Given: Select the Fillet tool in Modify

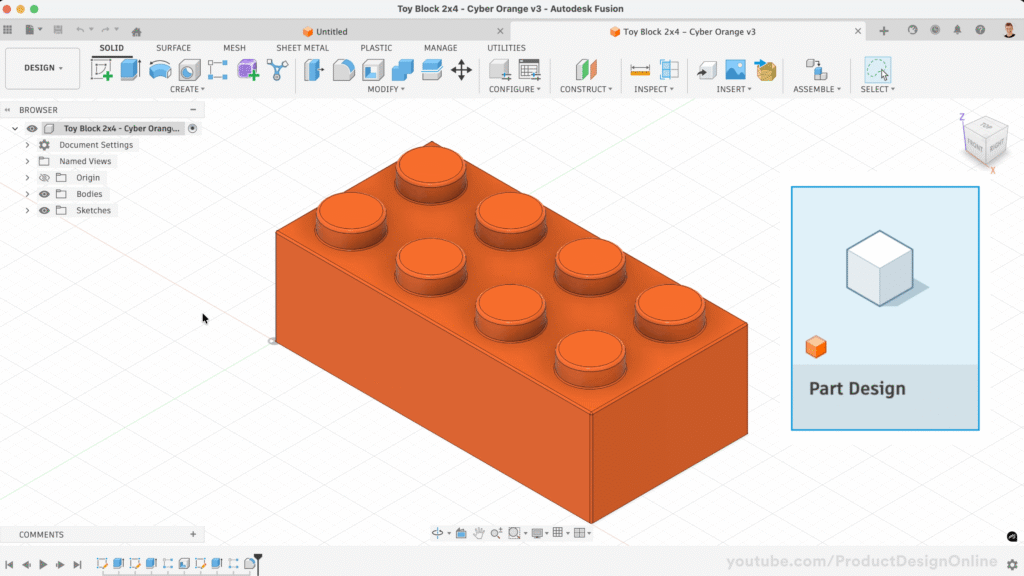Looking at the screenshot, I should (343, 70).
